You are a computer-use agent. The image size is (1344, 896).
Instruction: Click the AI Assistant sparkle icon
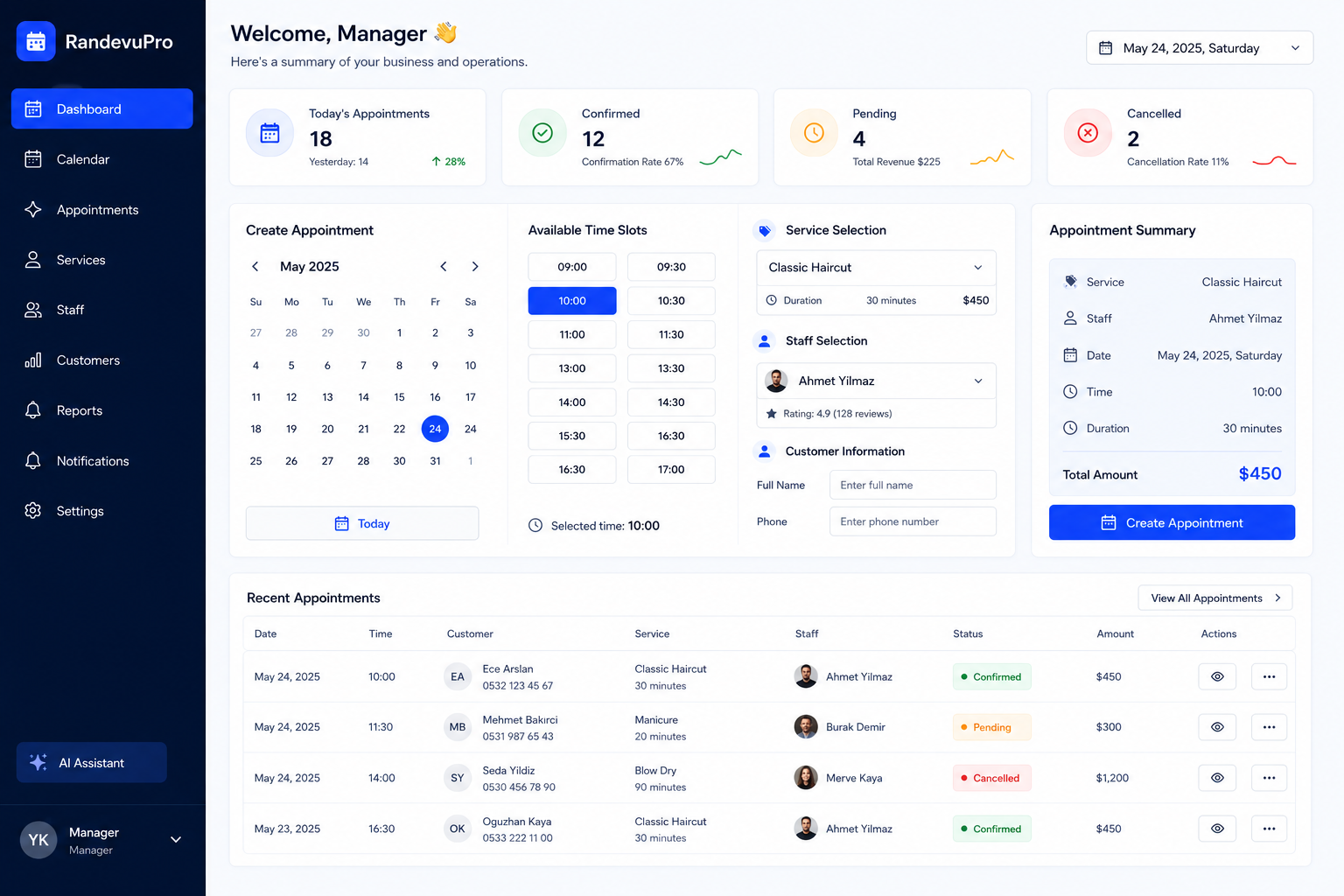[38, 763]
